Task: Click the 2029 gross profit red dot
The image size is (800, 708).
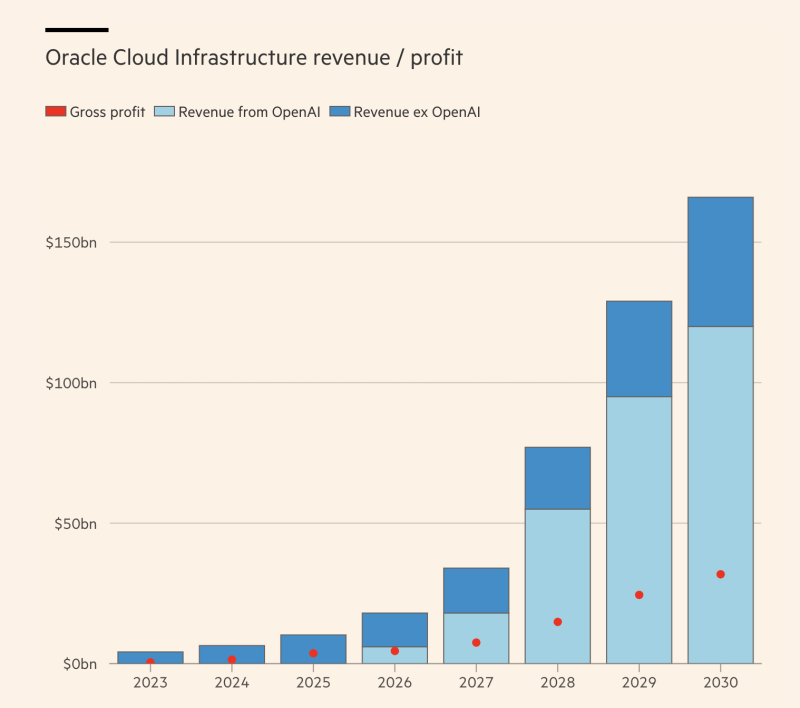Action: pos(639,595)
